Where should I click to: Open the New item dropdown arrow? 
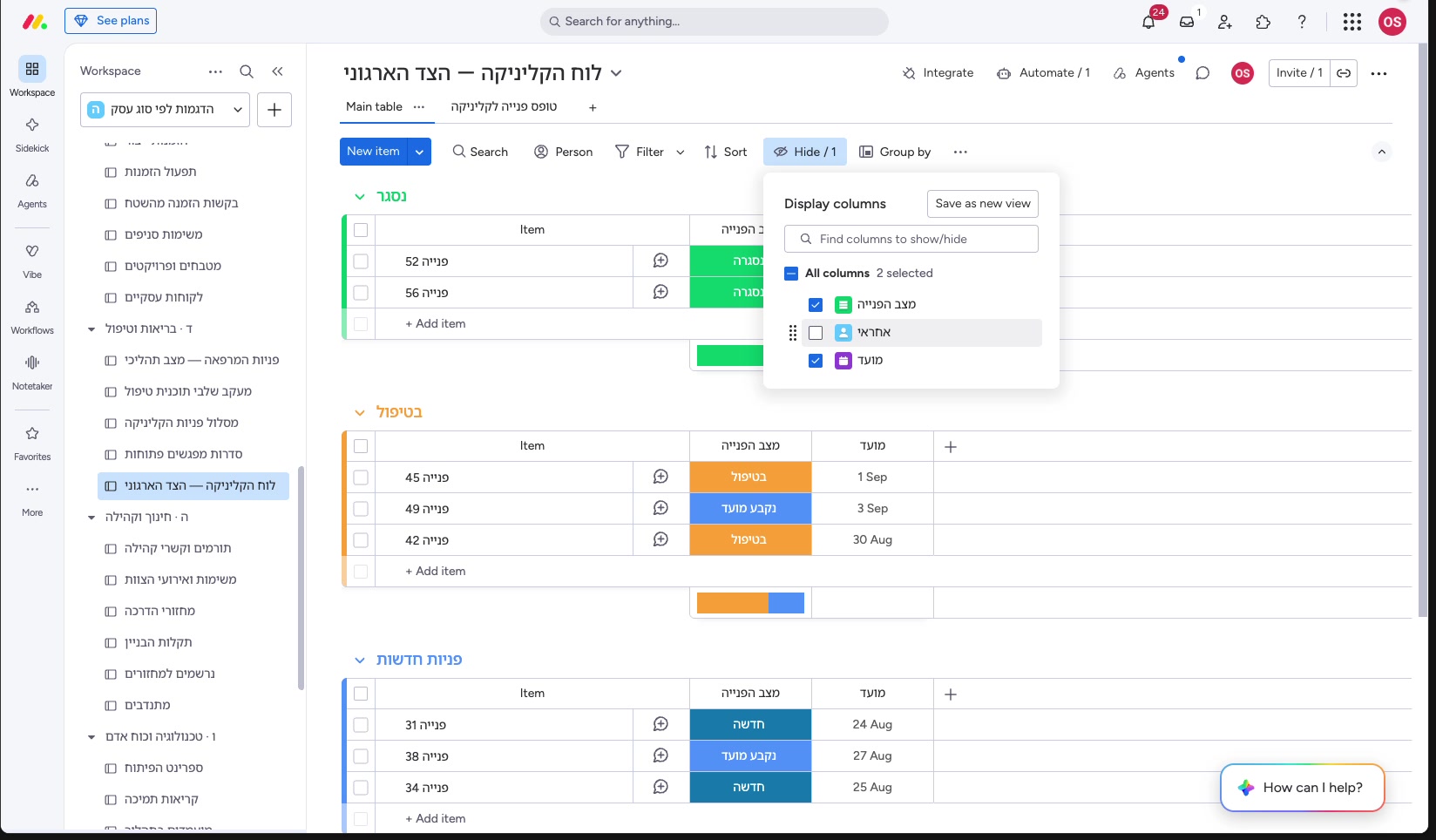(x=419, y=152)
